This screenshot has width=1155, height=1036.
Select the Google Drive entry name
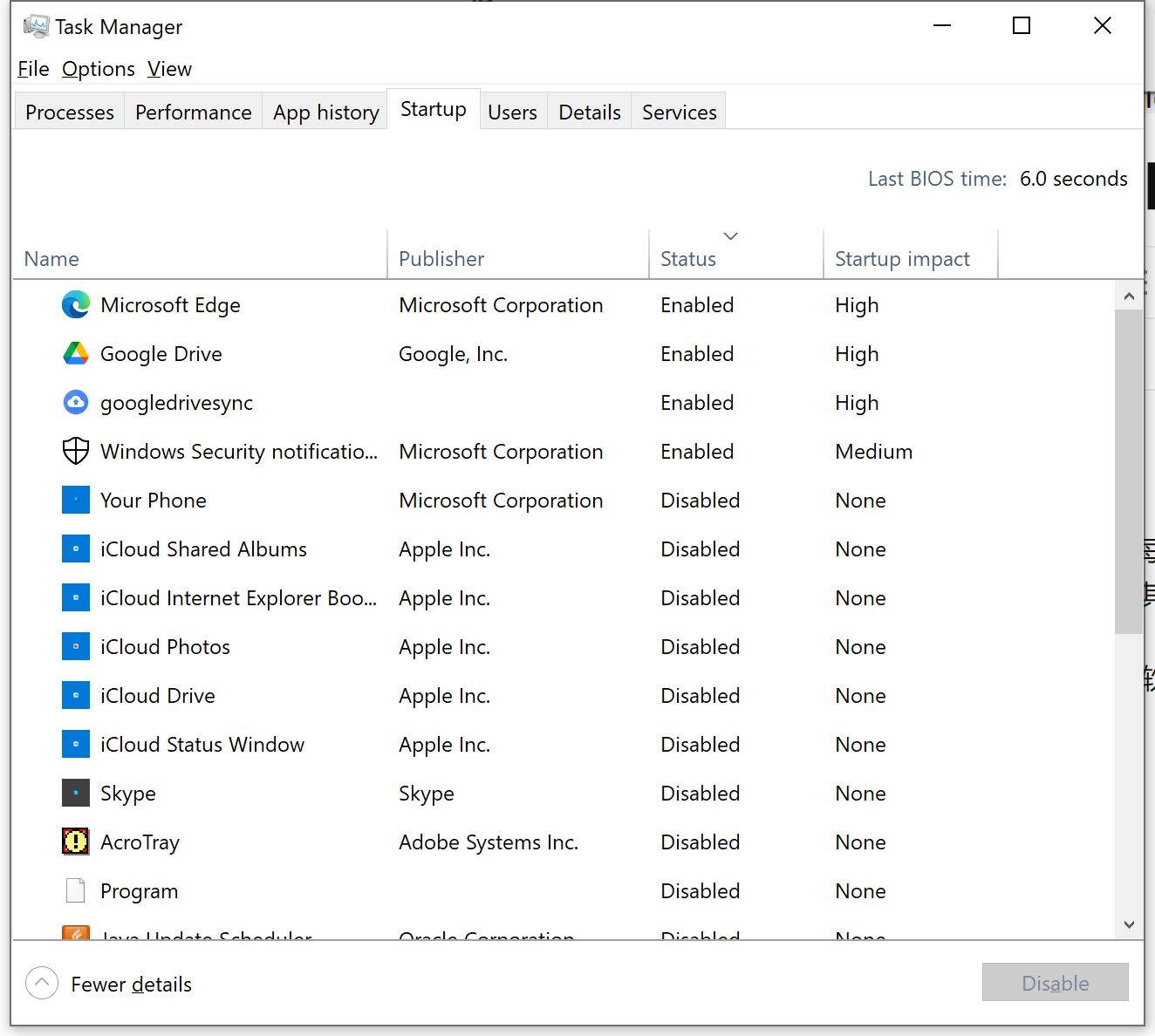(161, 354)
